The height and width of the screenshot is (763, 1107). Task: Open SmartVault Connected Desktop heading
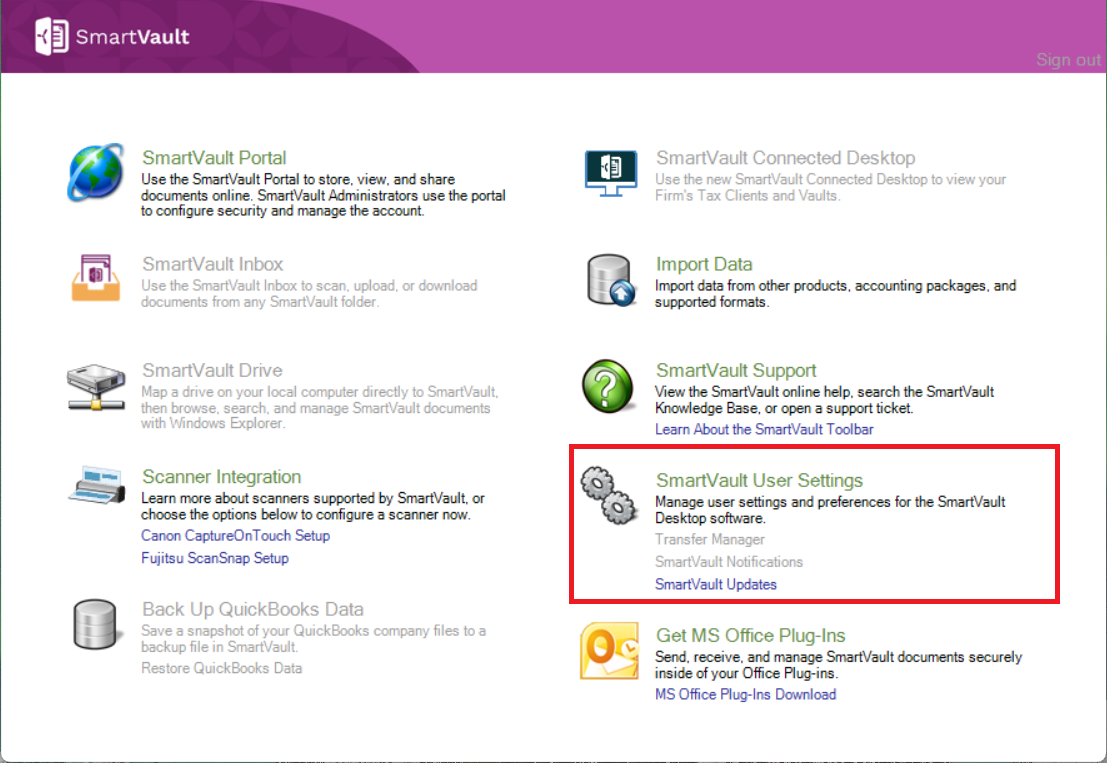click(786, 157)
